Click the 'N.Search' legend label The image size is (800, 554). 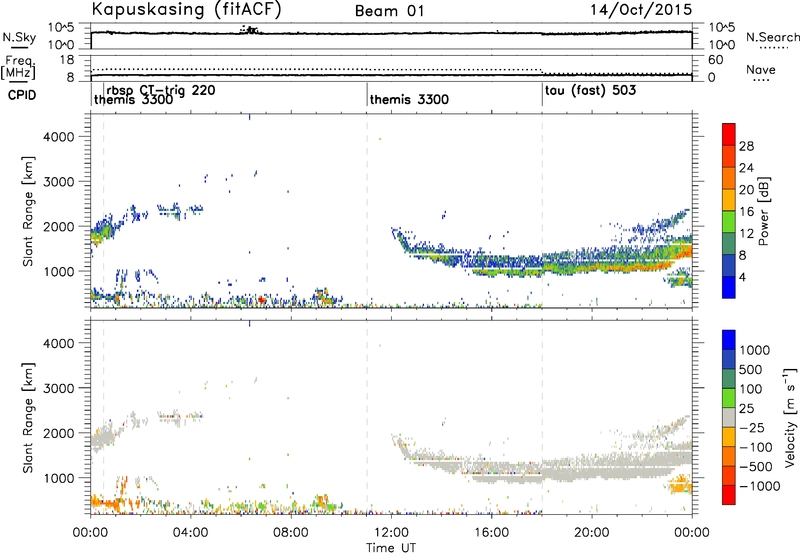[772, 37]
